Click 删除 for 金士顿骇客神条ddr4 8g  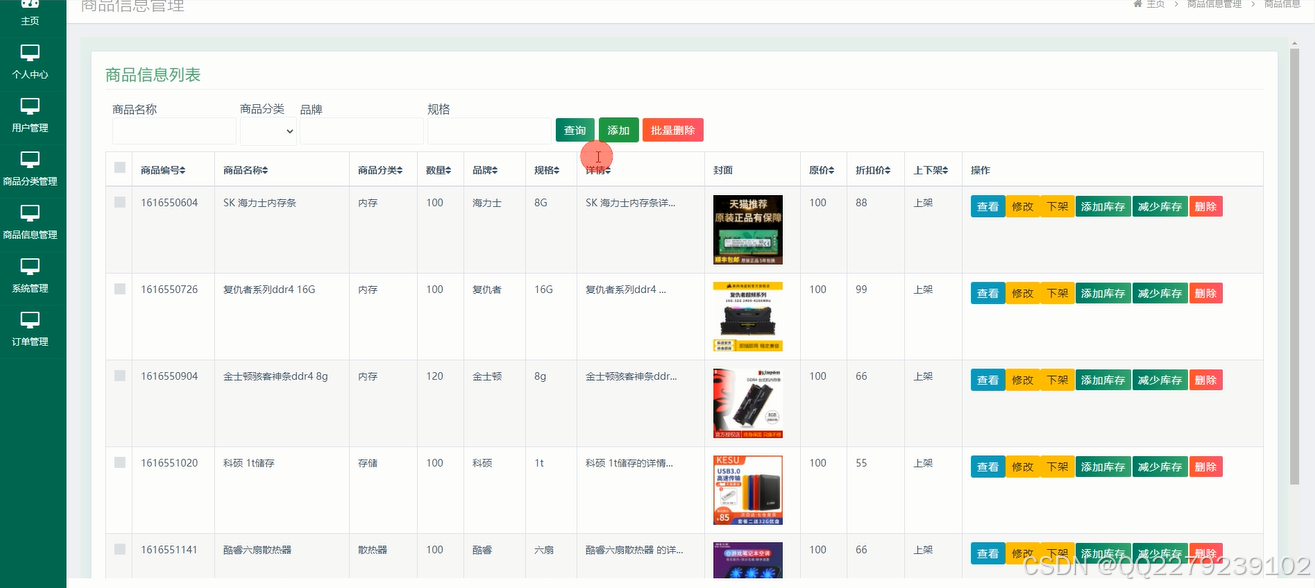coord(1206,380)
